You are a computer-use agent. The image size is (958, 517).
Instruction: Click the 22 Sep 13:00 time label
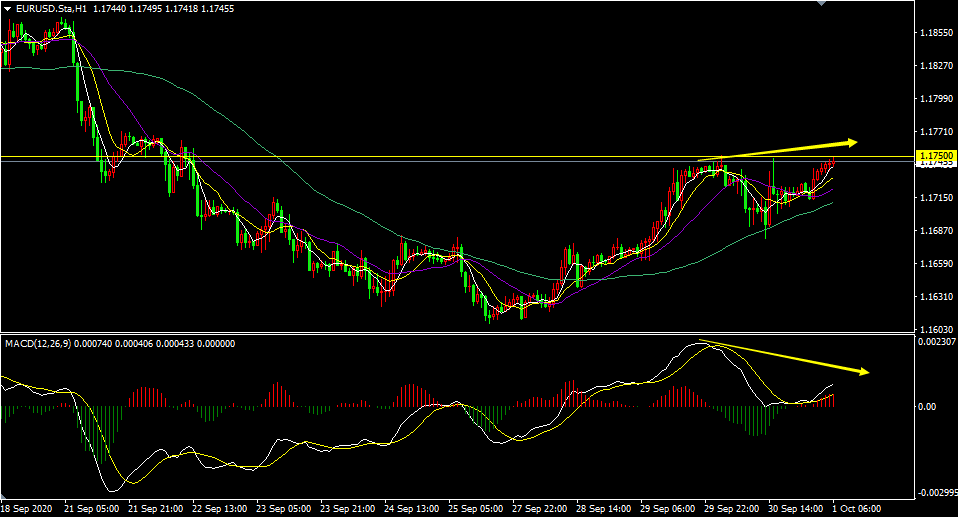click(x=219, y=508)
